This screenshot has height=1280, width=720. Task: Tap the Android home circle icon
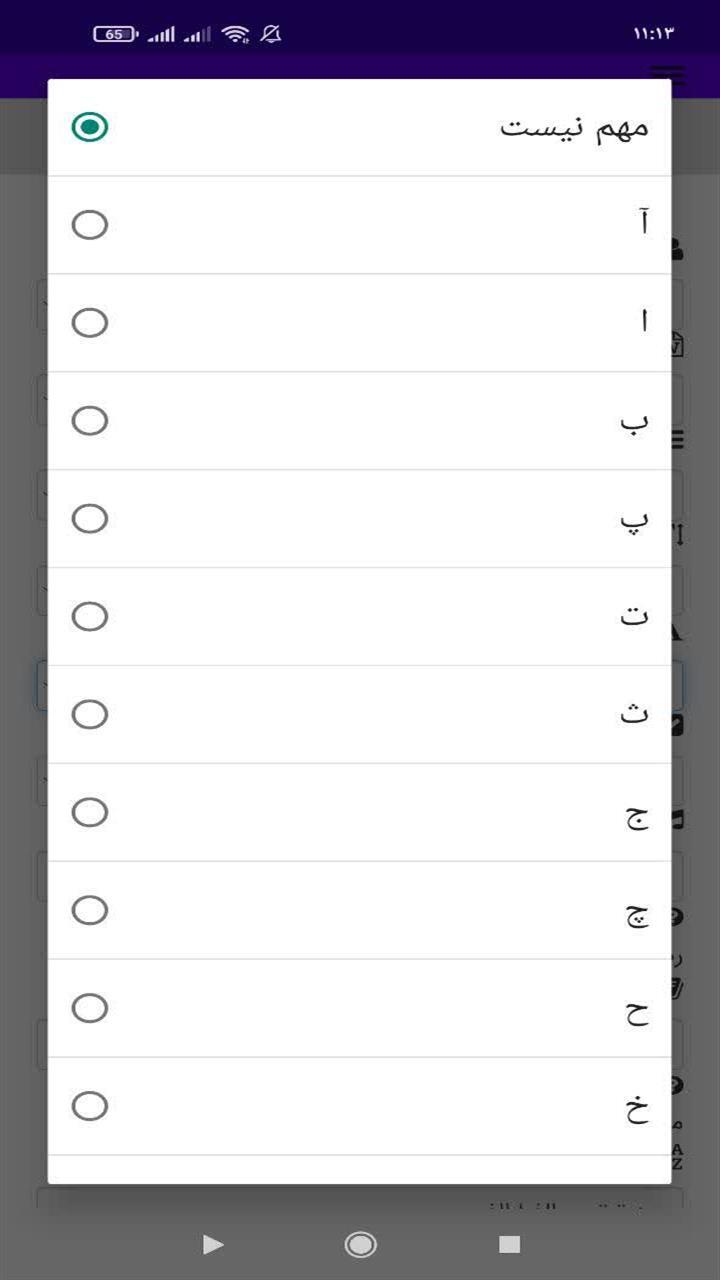click(360, 1244)
